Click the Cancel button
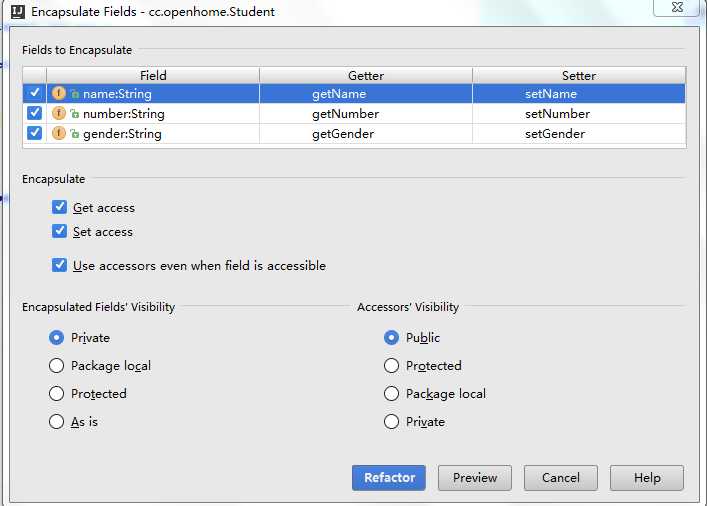This screenshot has height=506, width=707. point(561,478)
